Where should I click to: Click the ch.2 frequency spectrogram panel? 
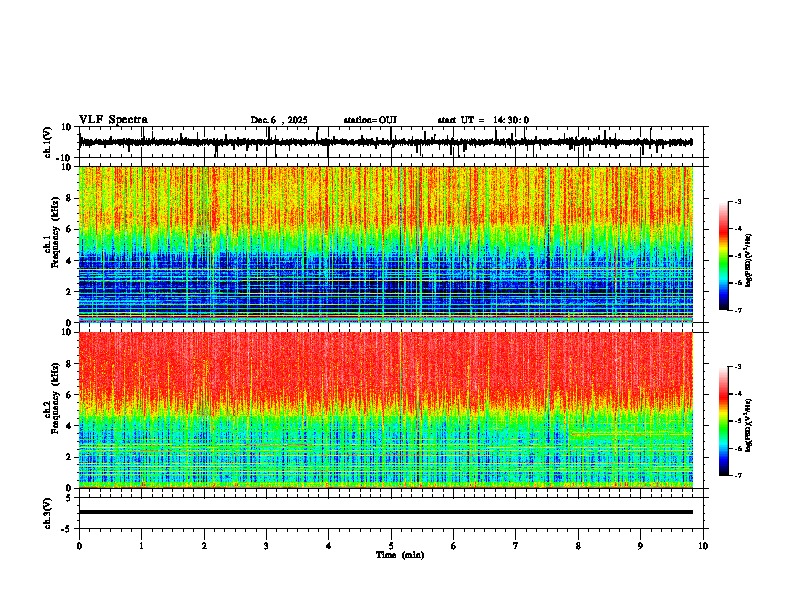(x=386, y=410)
